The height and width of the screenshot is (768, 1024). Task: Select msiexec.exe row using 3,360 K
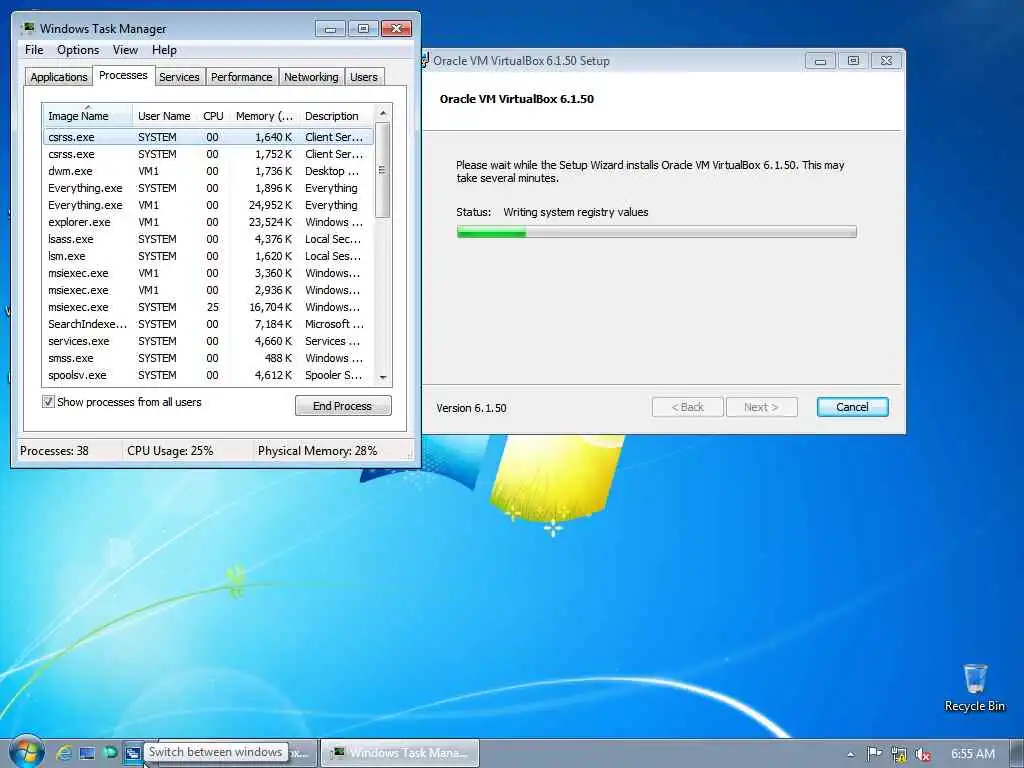pyautogui.click(x=208, y=273)
